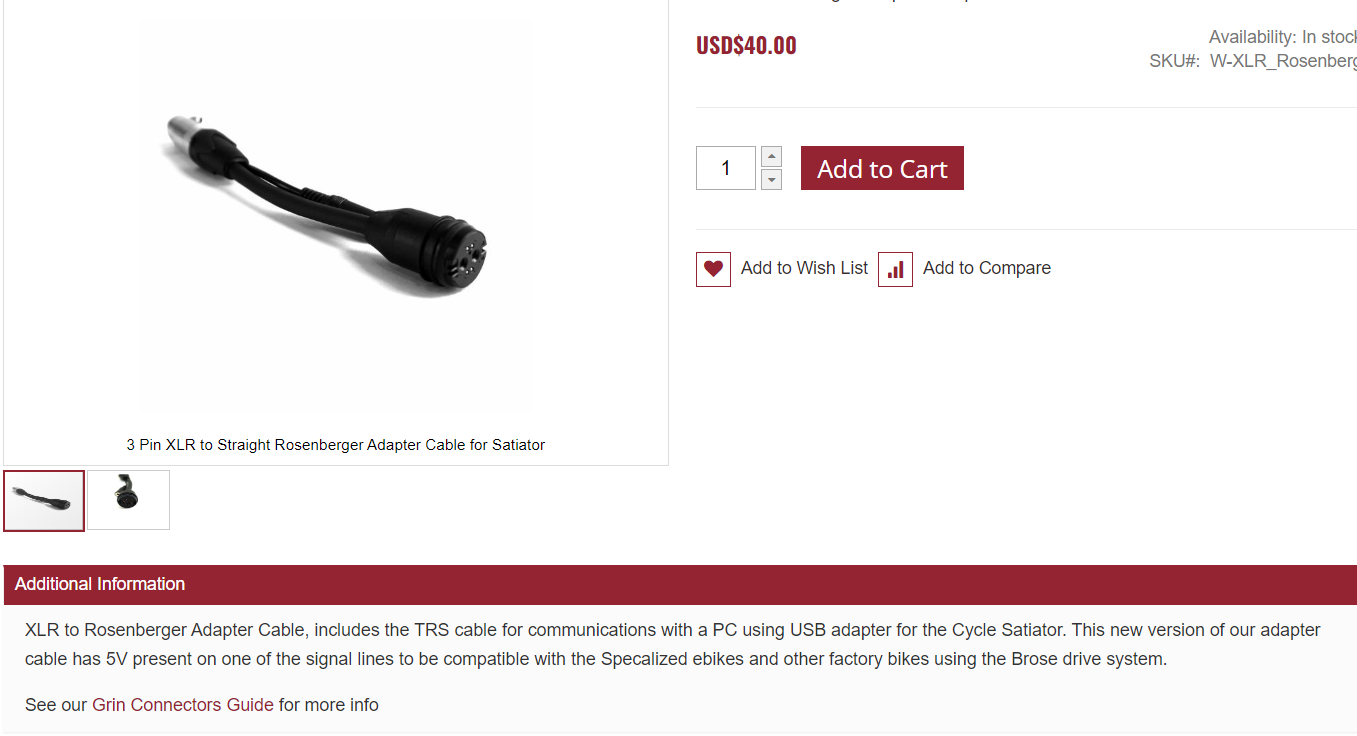The height and width of the screenshot is (736, 1357).
Task: Open the Grin Connectors Guide link
Action: (183, 705)
